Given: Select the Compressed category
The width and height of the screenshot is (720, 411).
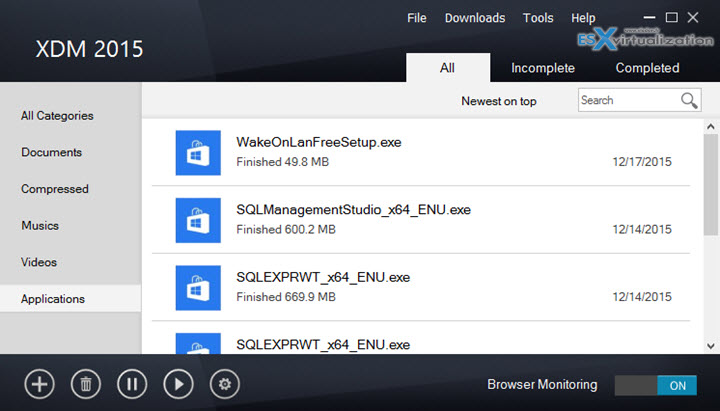Looking at the screenshot, I should (55, 189).
